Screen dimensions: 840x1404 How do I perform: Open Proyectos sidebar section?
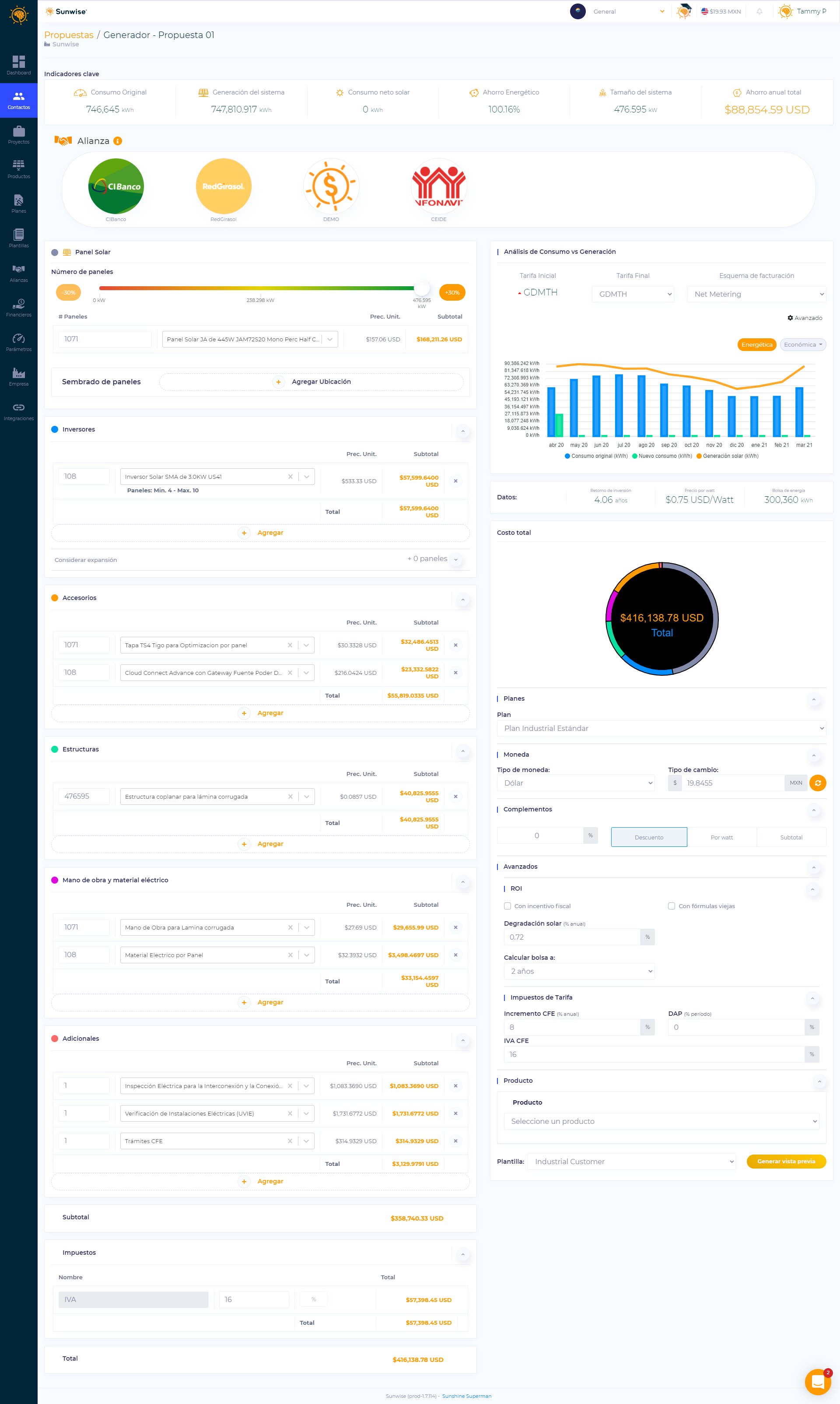19,134
